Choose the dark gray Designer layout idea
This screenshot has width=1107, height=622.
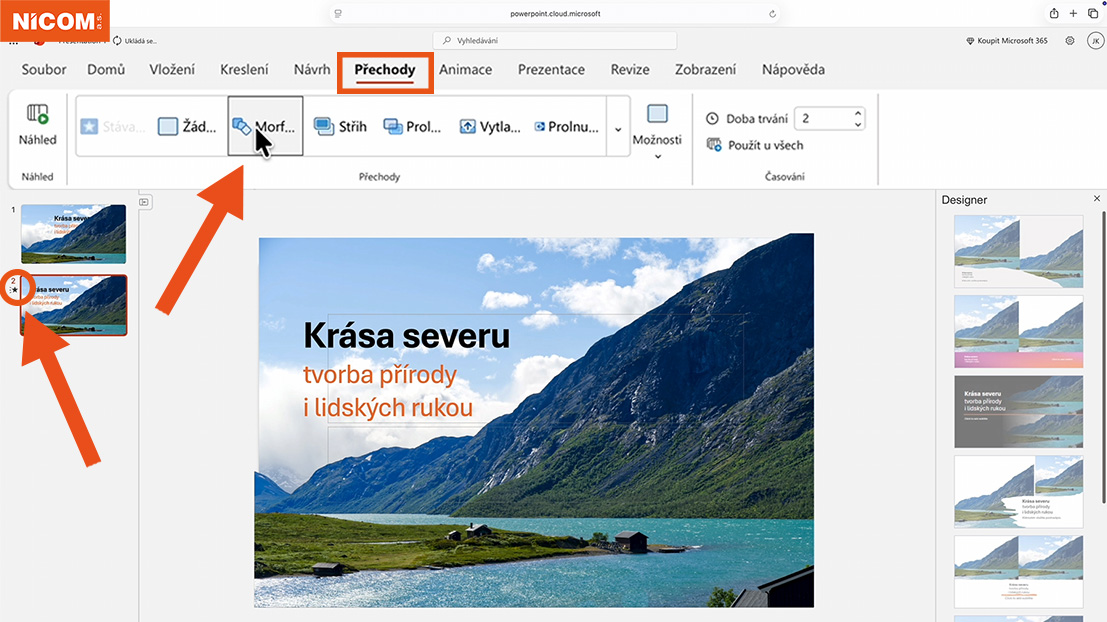(x=1018, y=412)
